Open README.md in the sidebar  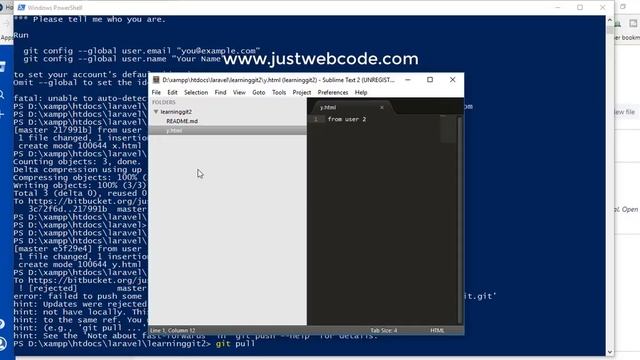(182, 121)
